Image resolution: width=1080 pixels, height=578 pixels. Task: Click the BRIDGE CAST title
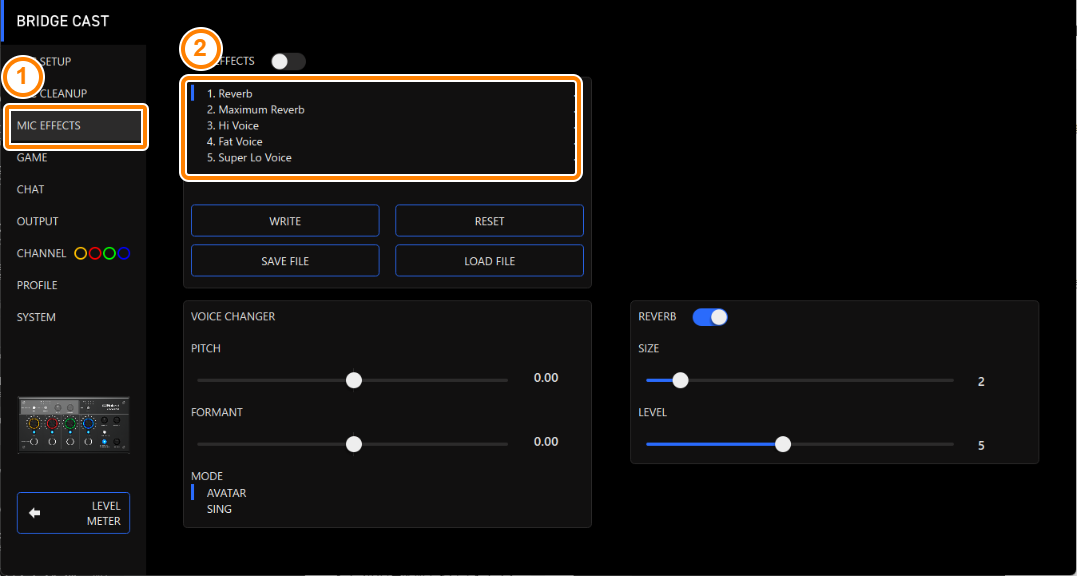pos(63,21)
